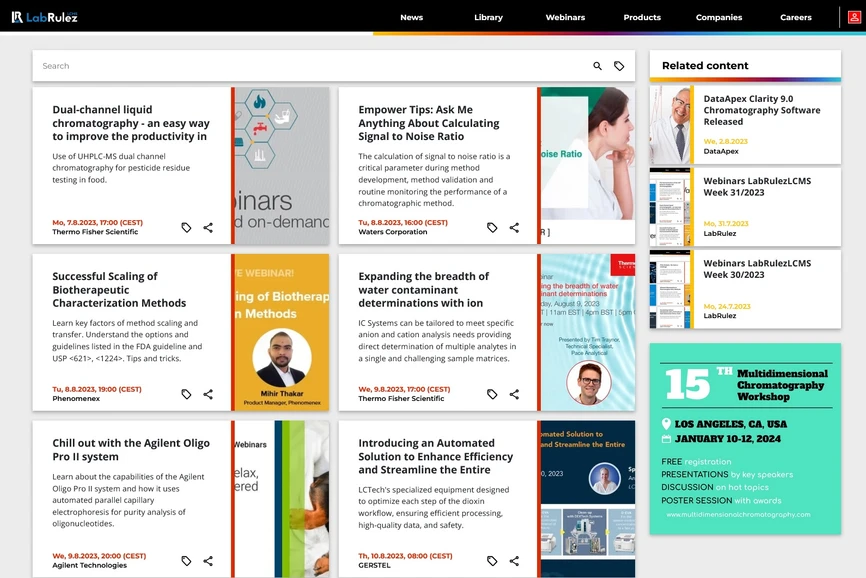Screen dimensions: 866x578
Task: Open Successful Scaling of Biotherapeutic Characterization Methods title
Action: (x=119, y=290)
